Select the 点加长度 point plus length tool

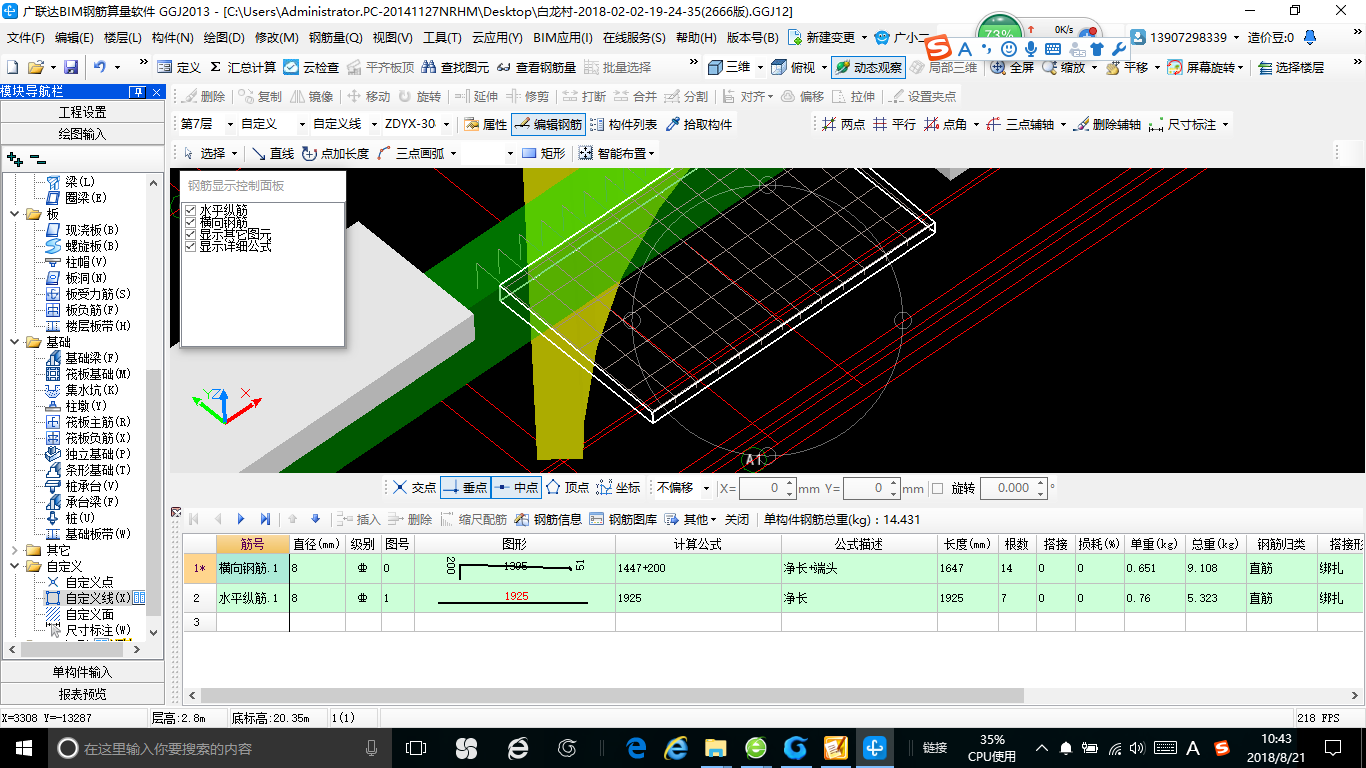336,153
